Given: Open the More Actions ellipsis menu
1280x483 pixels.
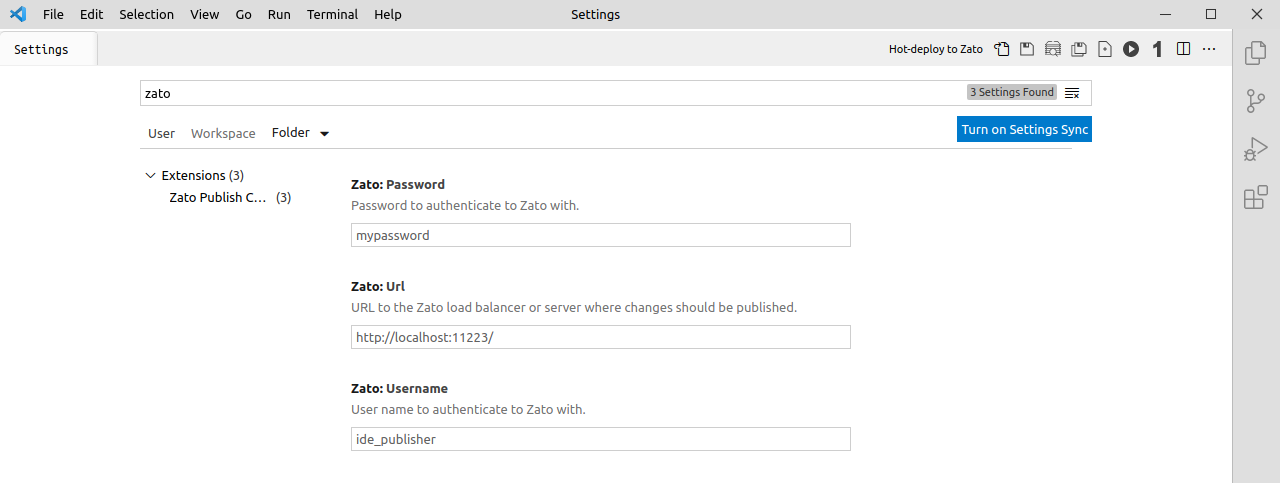Looking at the screenshot, I should tap(1209, 49).
